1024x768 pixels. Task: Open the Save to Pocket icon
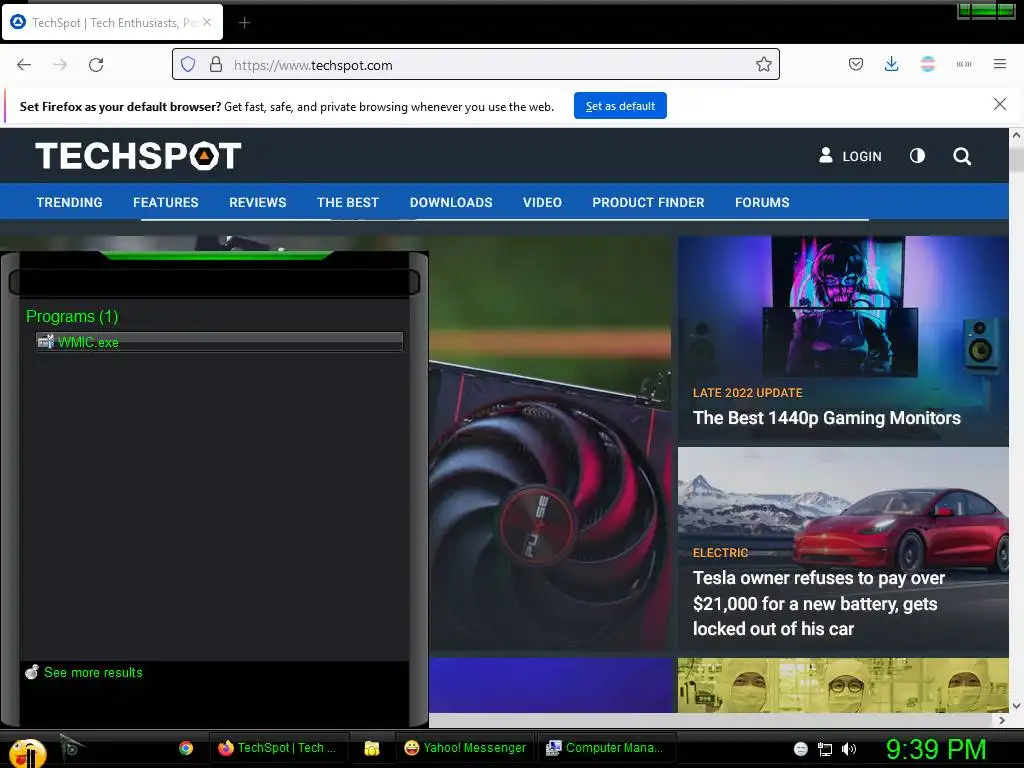[x=856, y=64]
